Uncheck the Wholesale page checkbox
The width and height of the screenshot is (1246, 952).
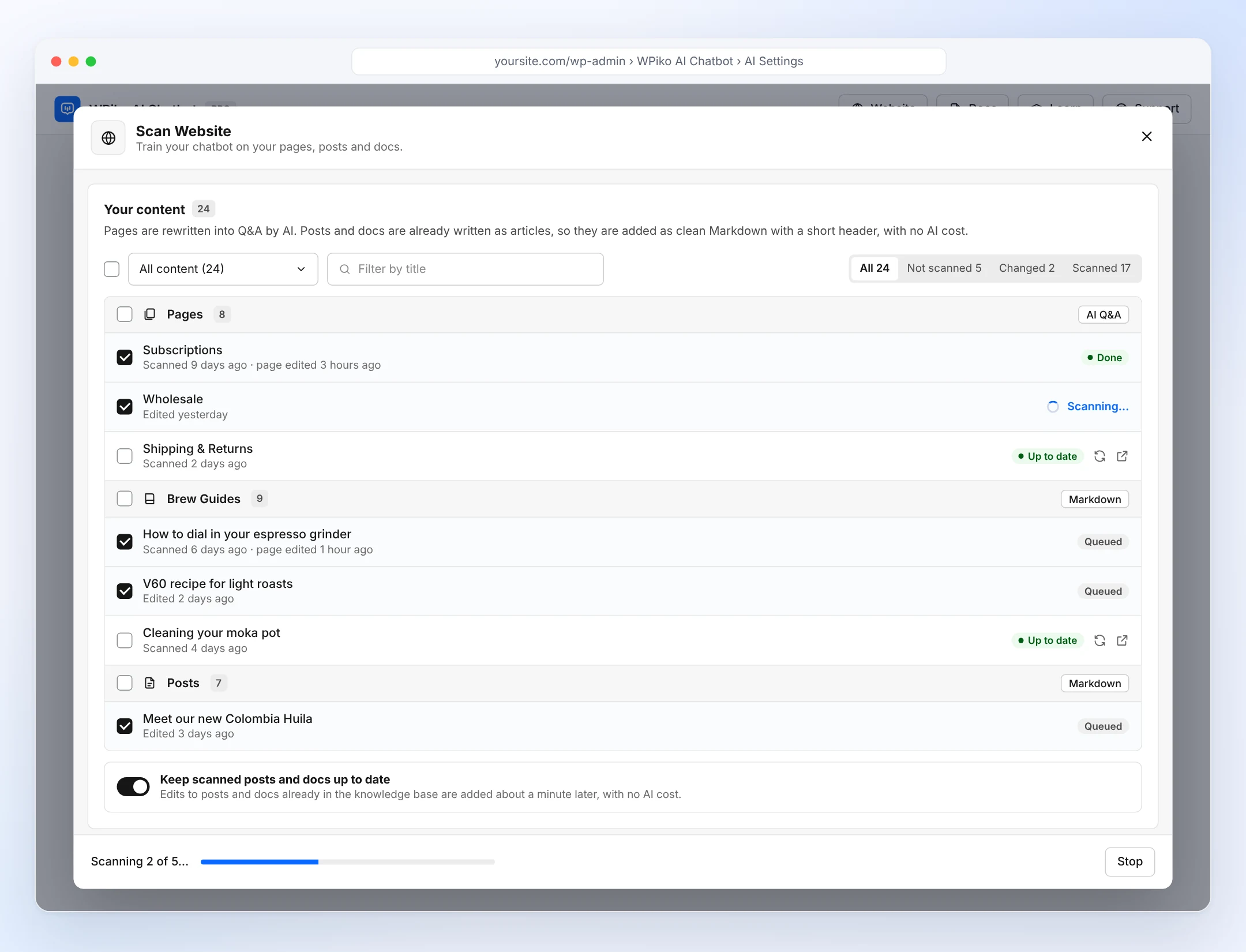pyautogui.click(x=125, y=407)
